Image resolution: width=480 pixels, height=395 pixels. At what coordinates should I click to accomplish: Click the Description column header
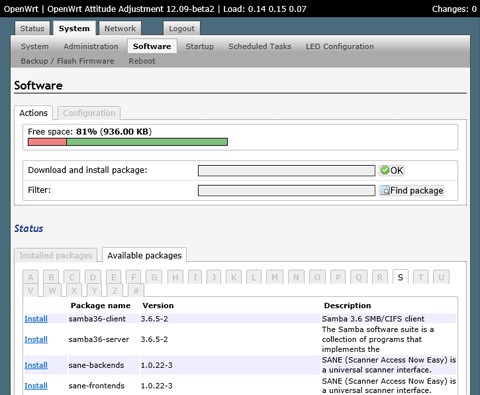pyautogui.click(x=347, y=305)
